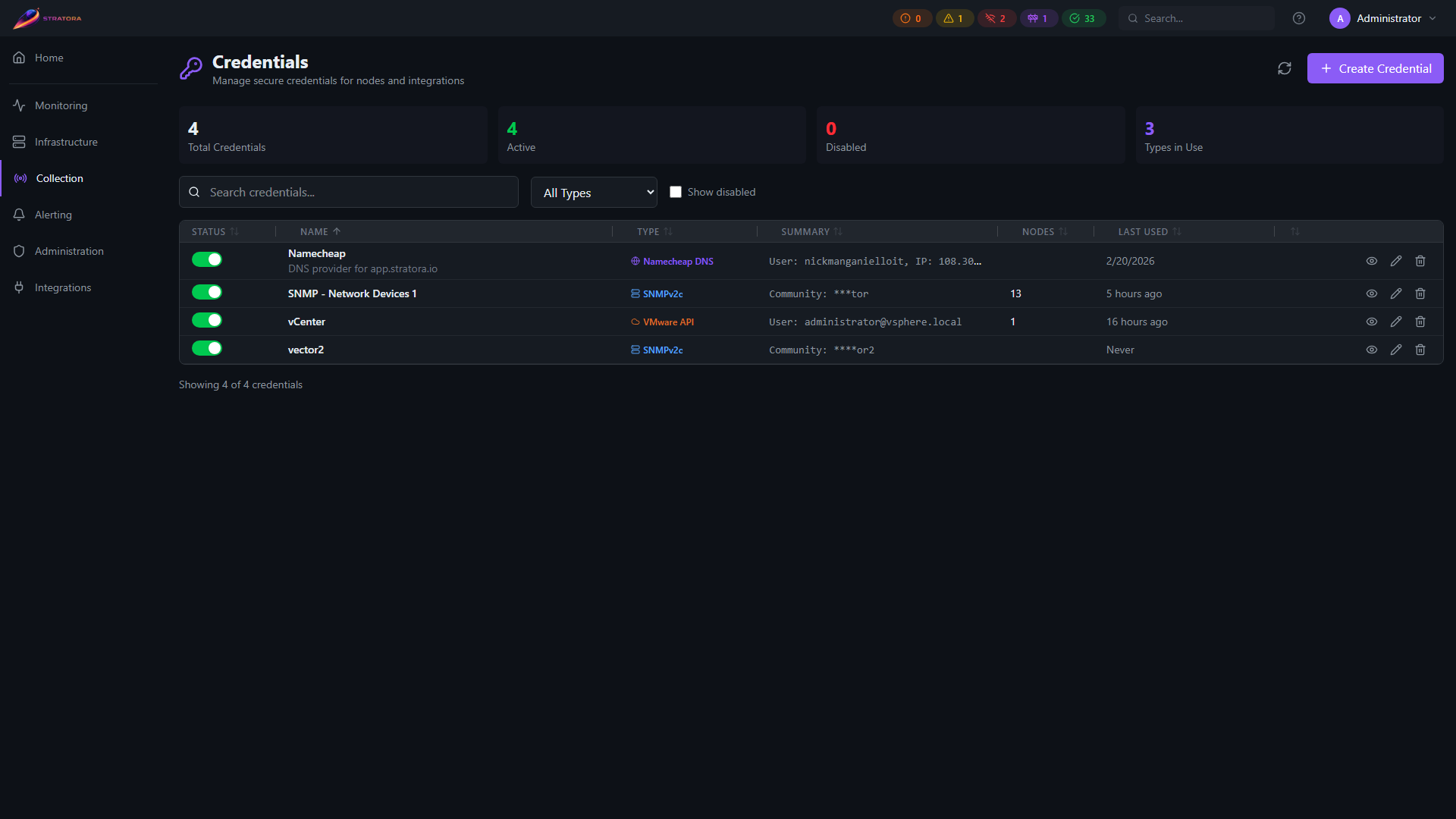Go to Home in sidebar
The height and width of the screenshot is (819, 1456).
coord(49,58)
